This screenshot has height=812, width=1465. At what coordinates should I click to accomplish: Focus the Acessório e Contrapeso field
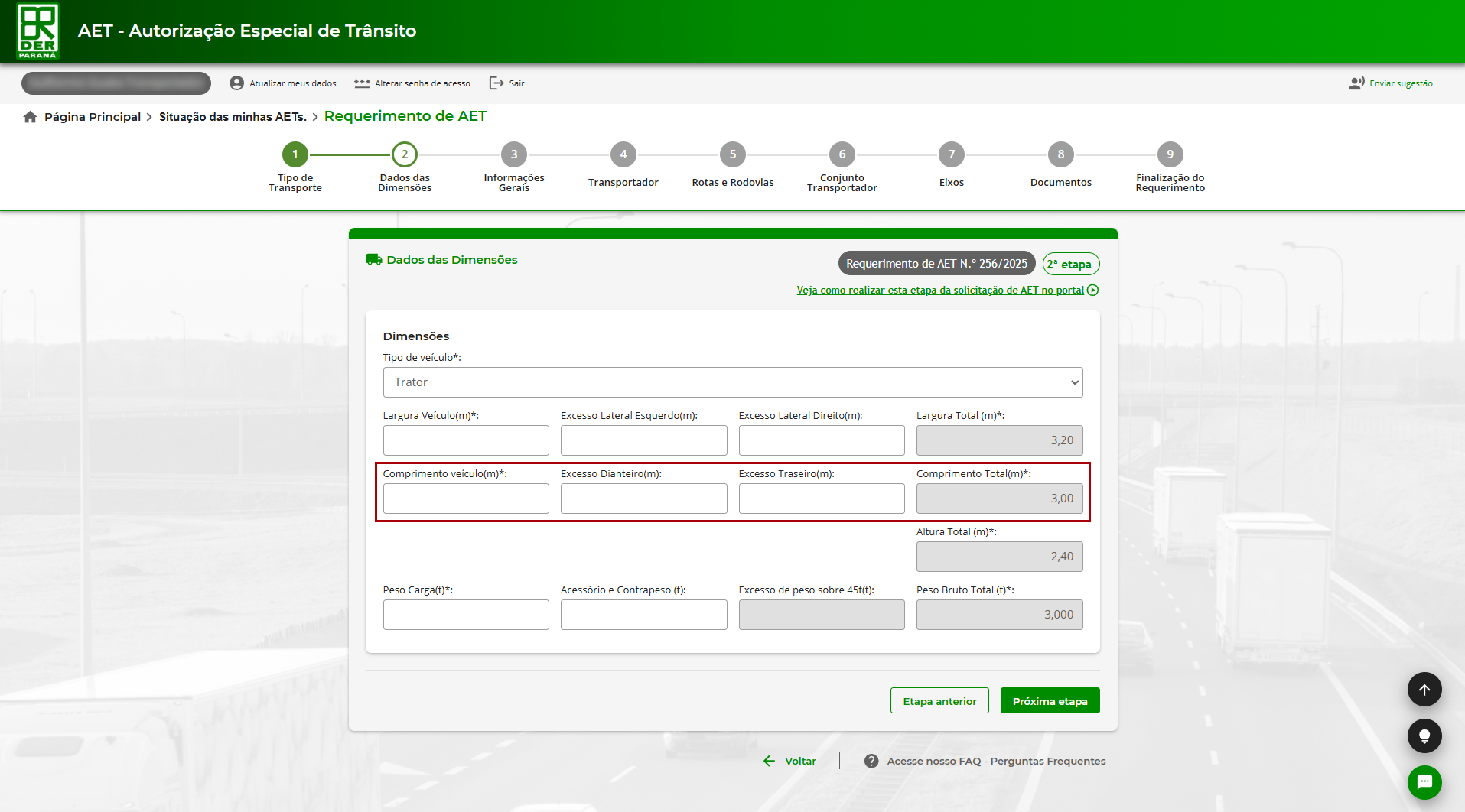643,615
